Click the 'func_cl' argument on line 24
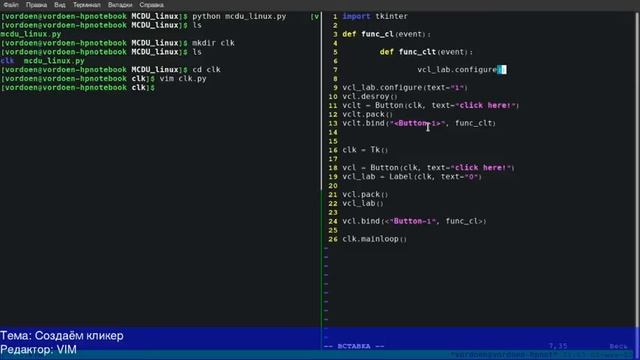 tap(462, 221)
